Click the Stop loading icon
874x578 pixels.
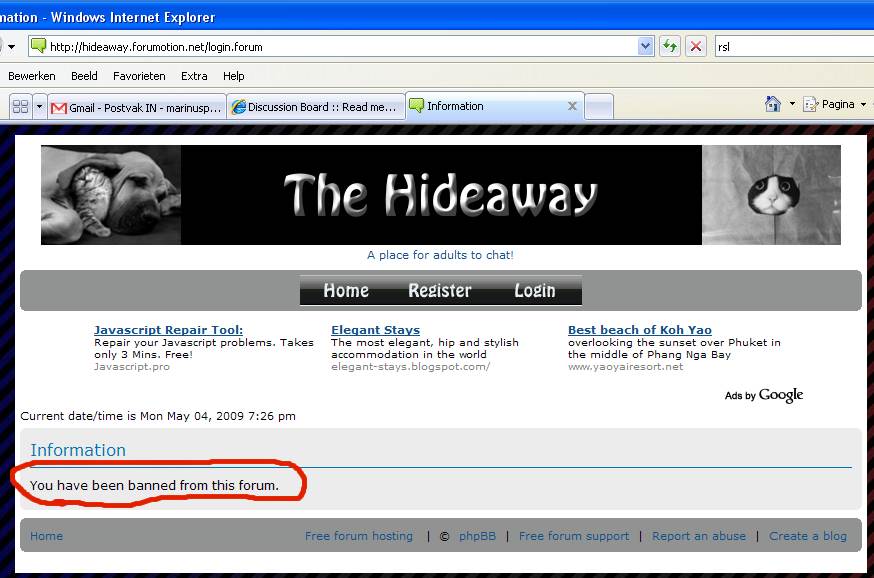click(696, 46)
